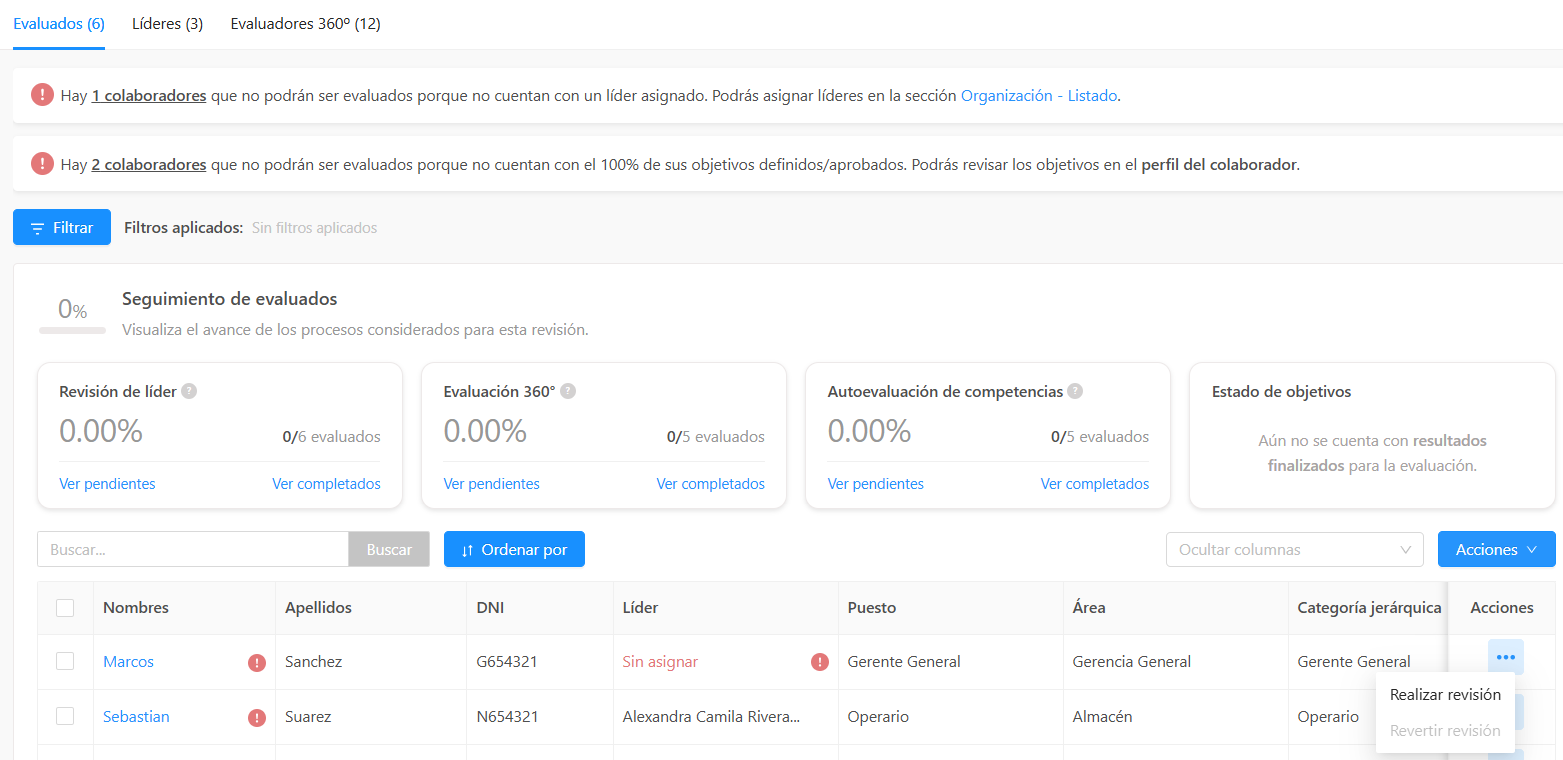The width and height of the screenshot is (1563, 760).
Task: Click warning icon next to Marcos name
Action: (x=257, y=662)
